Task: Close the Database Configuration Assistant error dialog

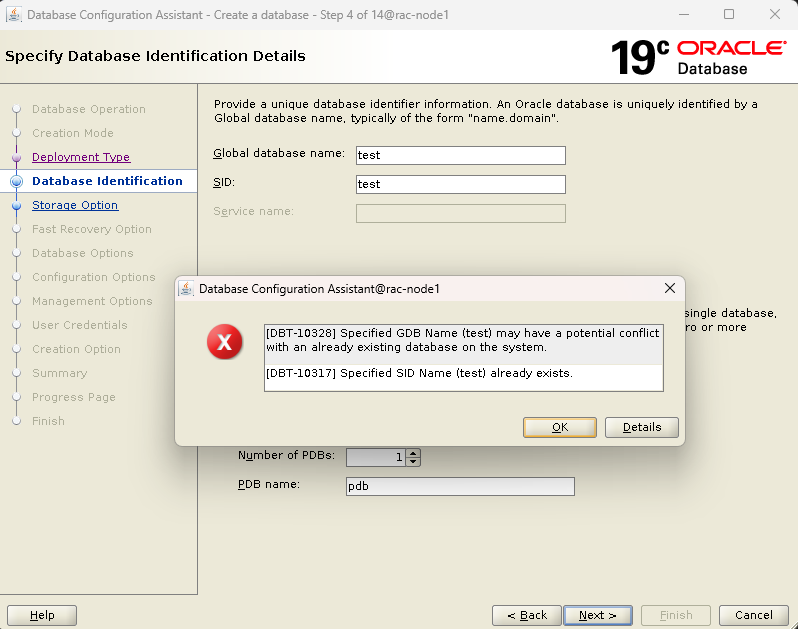Action: (670, 289)
